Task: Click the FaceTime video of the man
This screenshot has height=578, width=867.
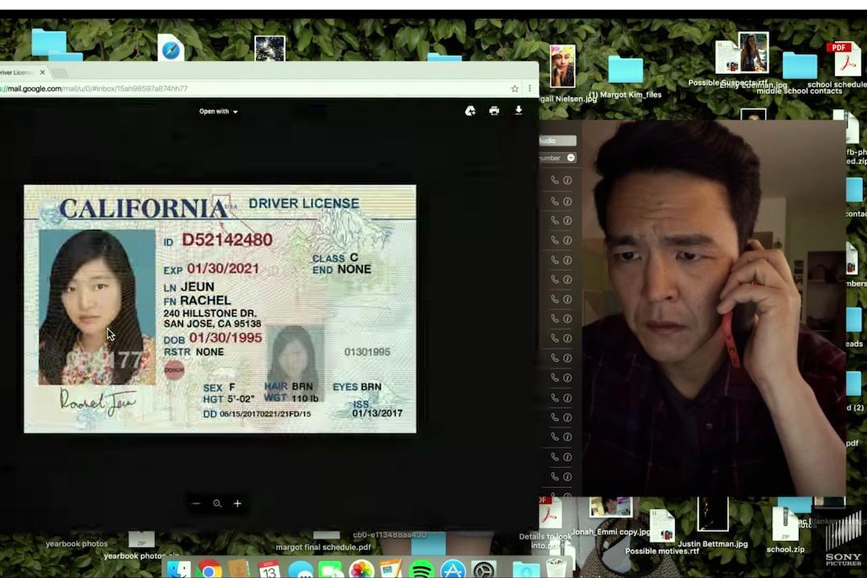Action: click(713, 308)
